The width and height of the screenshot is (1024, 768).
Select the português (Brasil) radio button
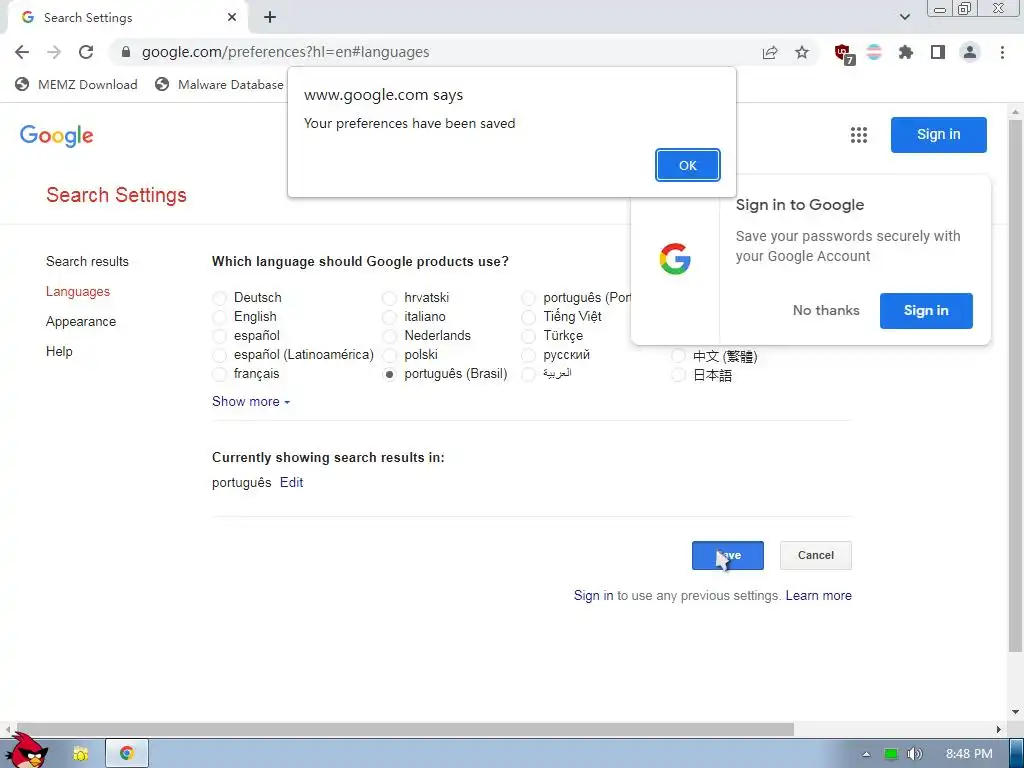pyautogui.click(x=389, y=374)
